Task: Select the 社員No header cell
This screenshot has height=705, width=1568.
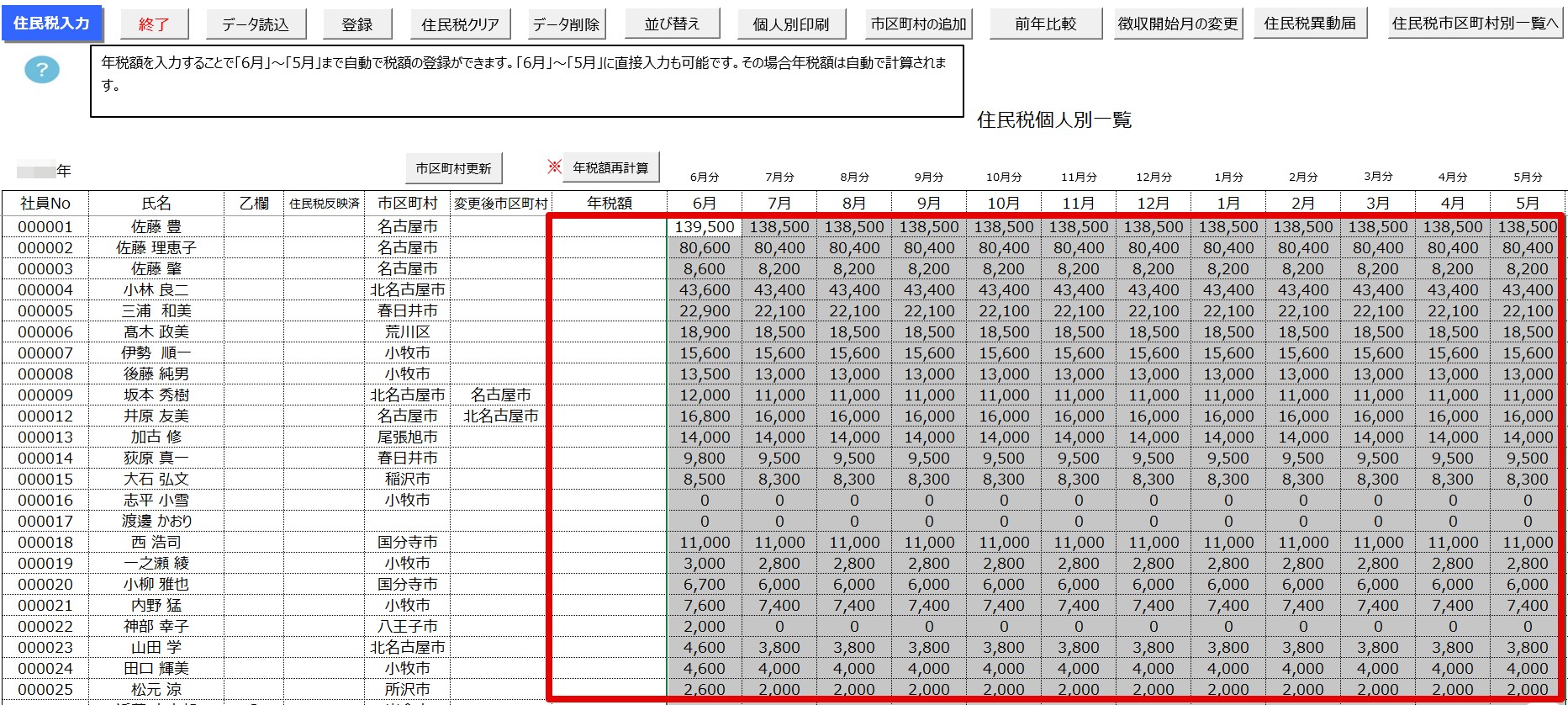Action: pyautogui.click(x=45, y=204)
